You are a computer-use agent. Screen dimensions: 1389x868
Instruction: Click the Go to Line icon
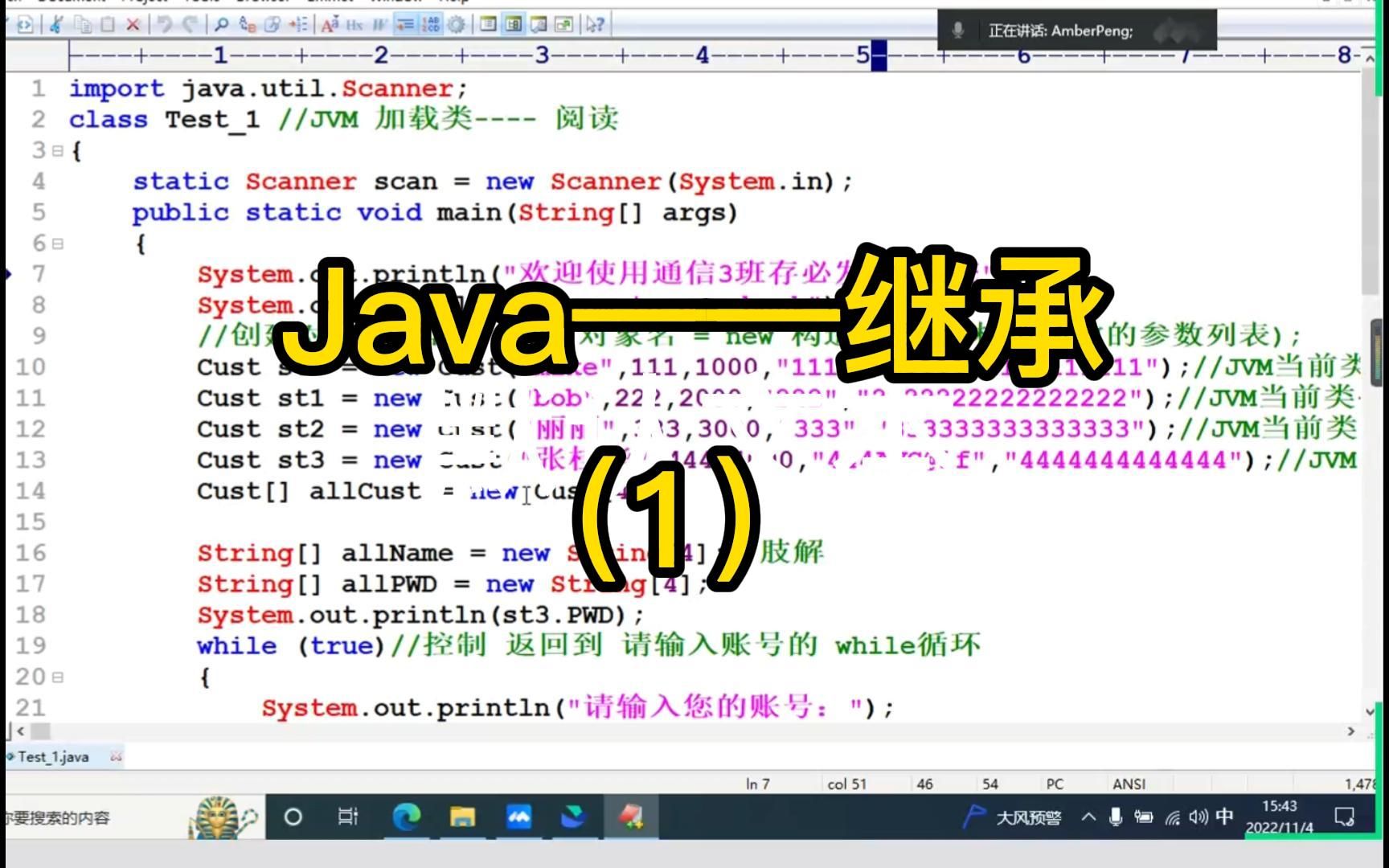298,25
